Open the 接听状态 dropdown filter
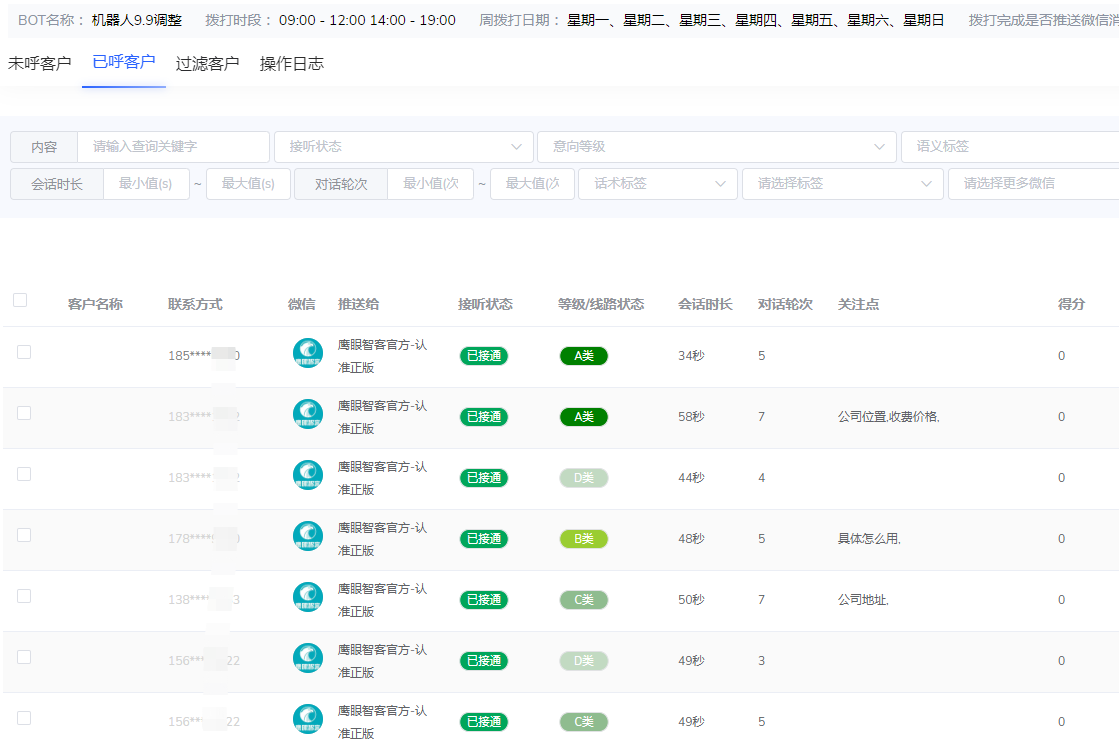The width and height of the screenshot is (1119, 756). point(404,146)
